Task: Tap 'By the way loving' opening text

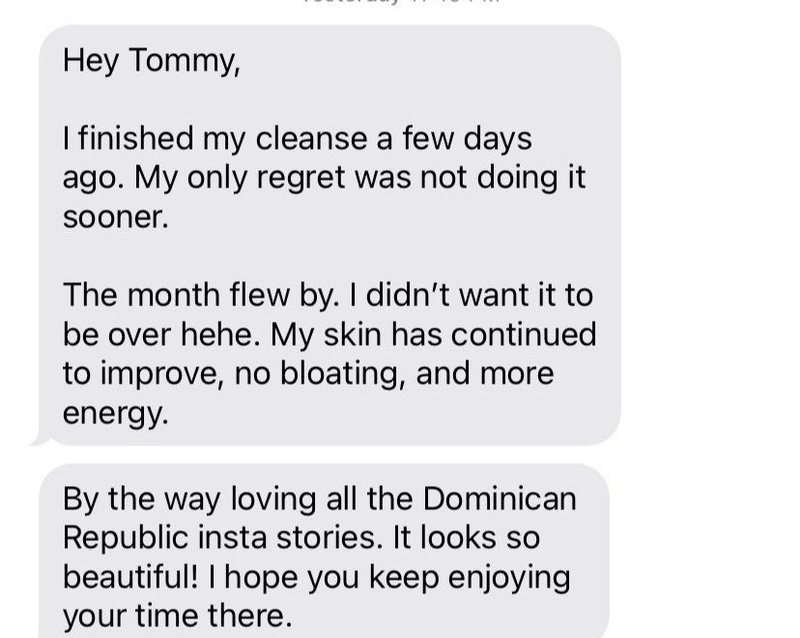Action: pyautogui.click(x=189, y=499)
